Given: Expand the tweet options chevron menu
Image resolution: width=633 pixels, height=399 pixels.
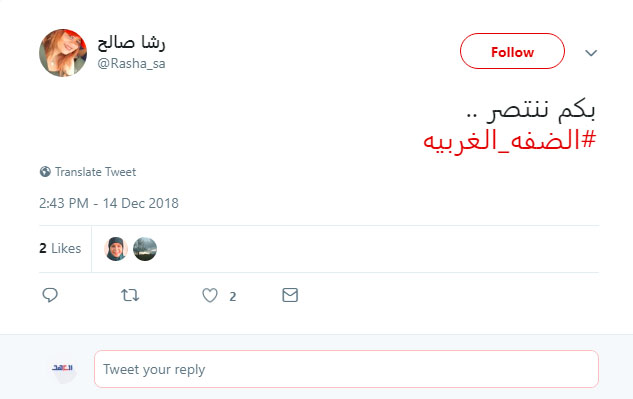Looking at the screenshot, I should tap(591, 53).
